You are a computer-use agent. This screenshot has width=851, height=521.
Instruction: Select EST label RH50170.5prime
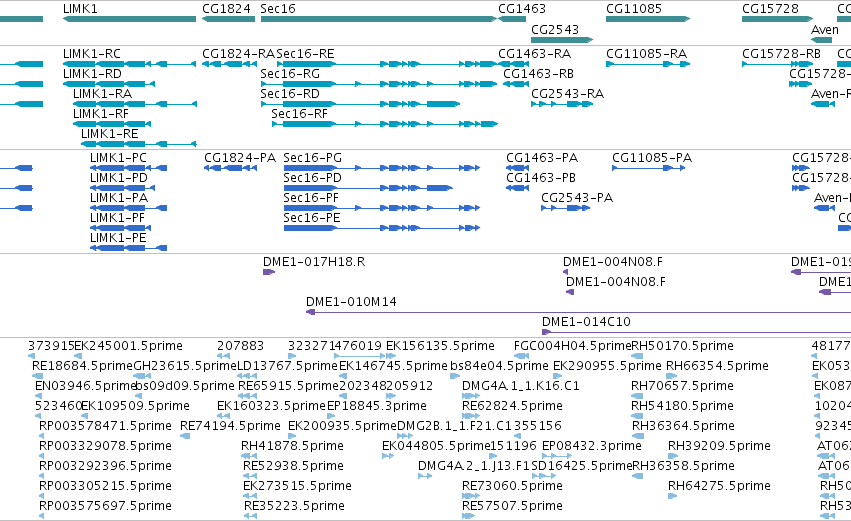(683, 346)
